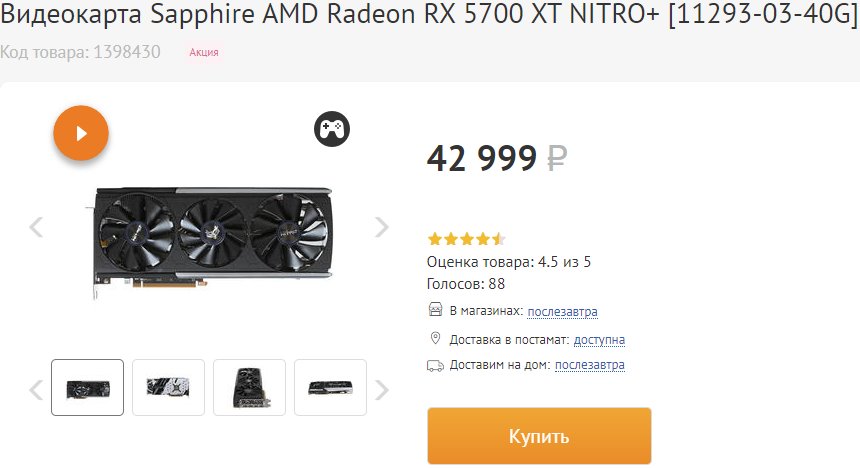Click the delivery truck icon
This screenshot has height=468, width=860.
click(x=435, y=365)
